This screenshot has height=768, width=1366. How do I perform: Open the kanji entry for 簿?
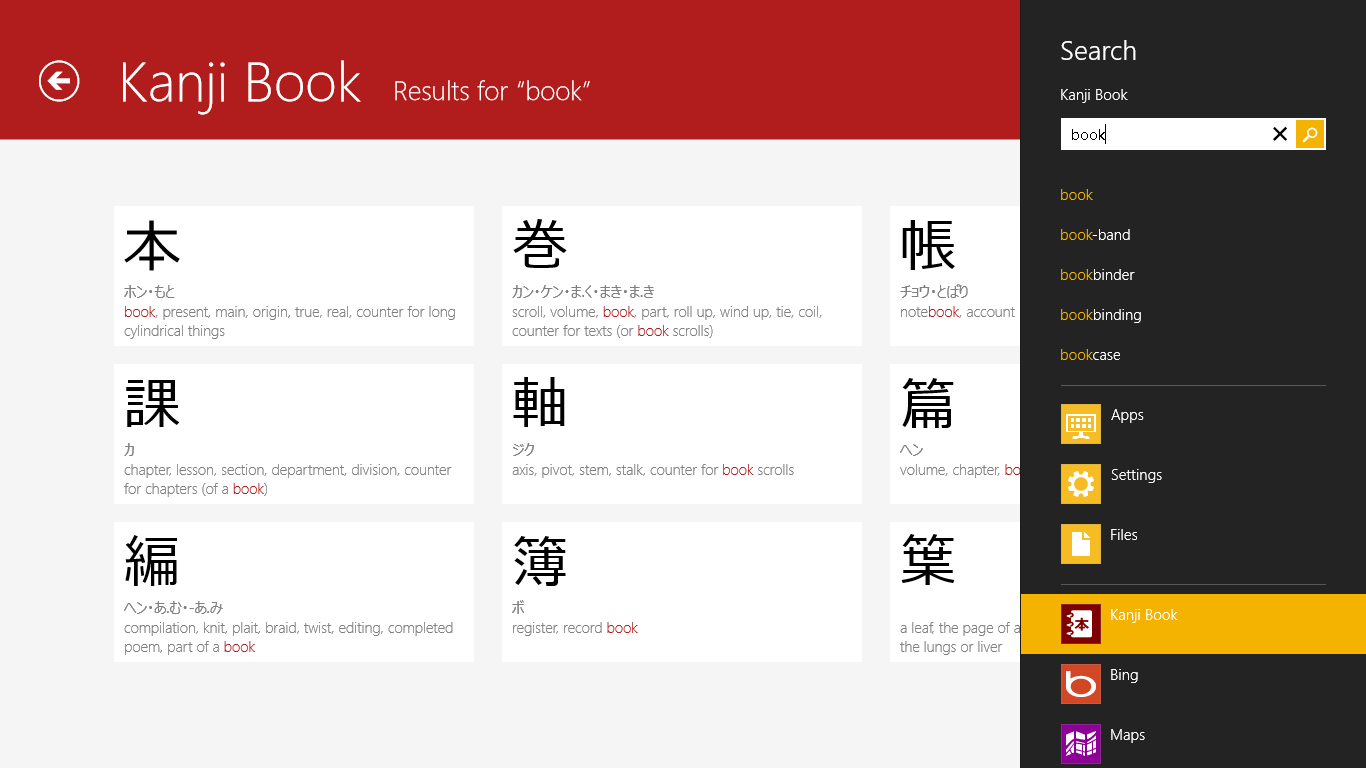tap(681, 591)
